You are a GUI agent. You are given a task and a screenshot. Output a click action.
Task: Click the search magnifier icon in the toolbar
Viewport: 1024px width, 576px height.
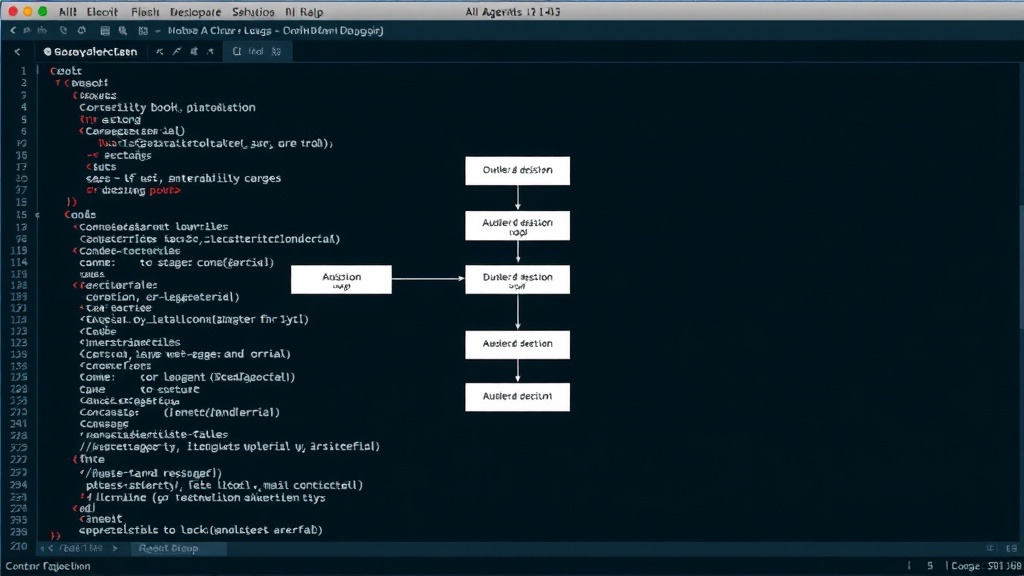point(123,31)
